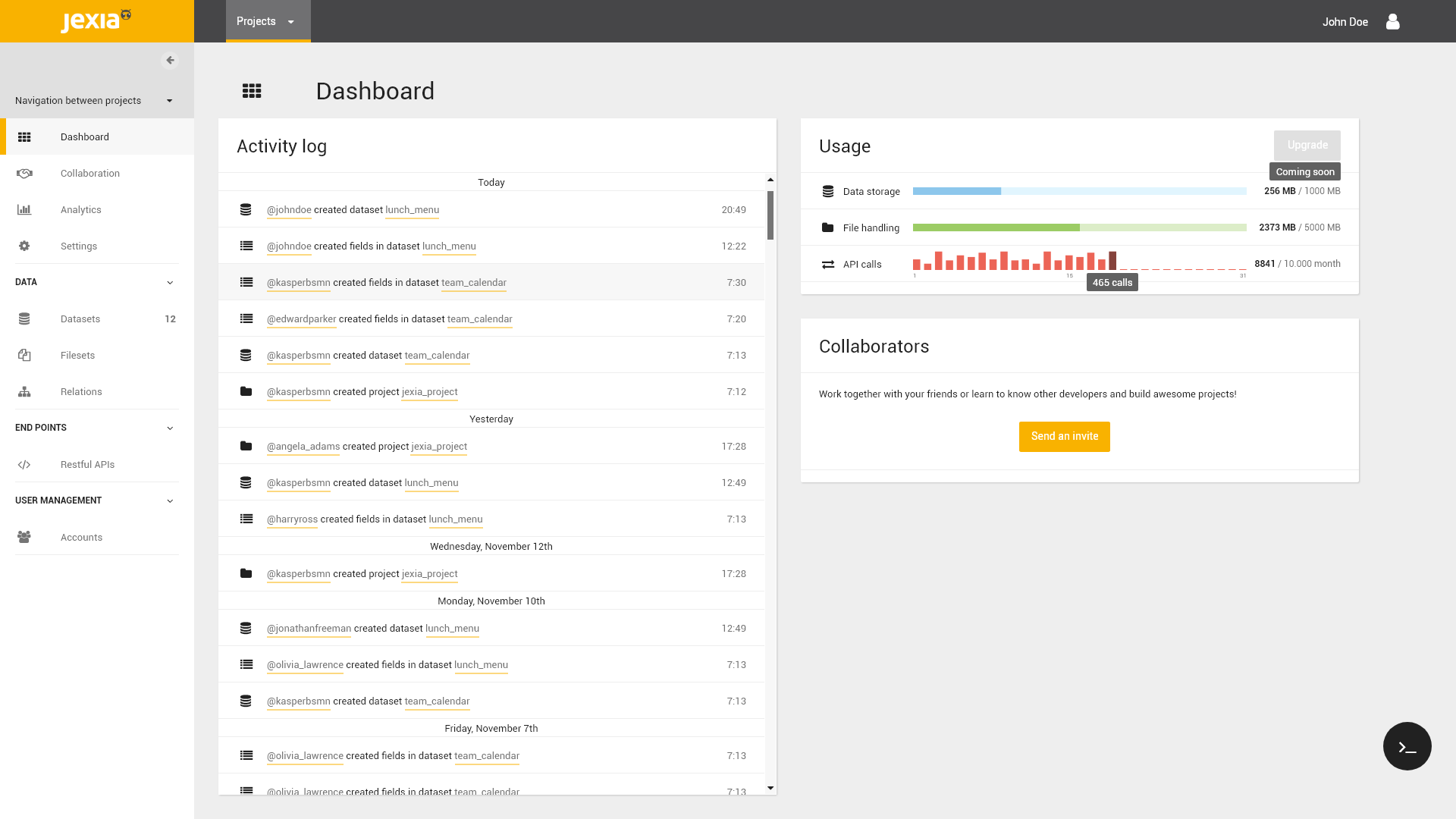1456x819 pixels.
Task: Open Settings via gear icon
Action: (24, 246)
